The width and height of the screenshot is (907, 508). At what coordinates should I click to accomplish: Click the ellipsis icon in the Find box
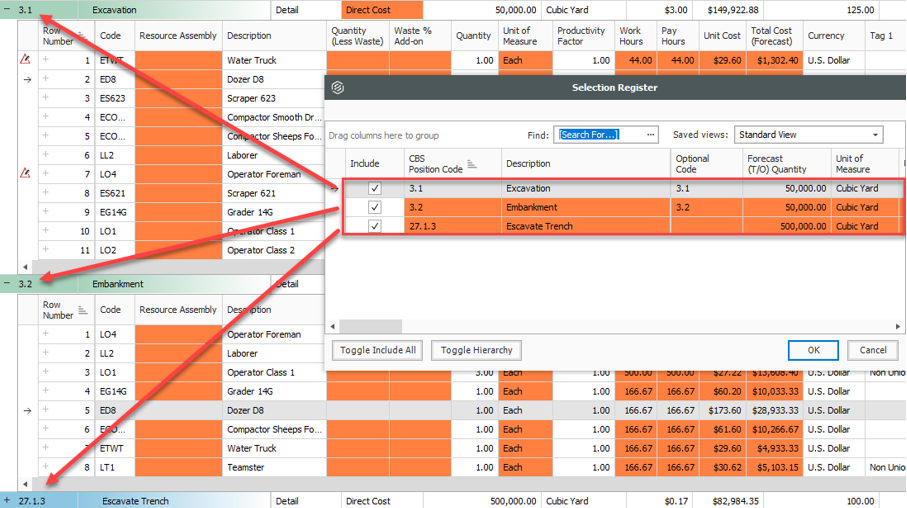point(651,135)
